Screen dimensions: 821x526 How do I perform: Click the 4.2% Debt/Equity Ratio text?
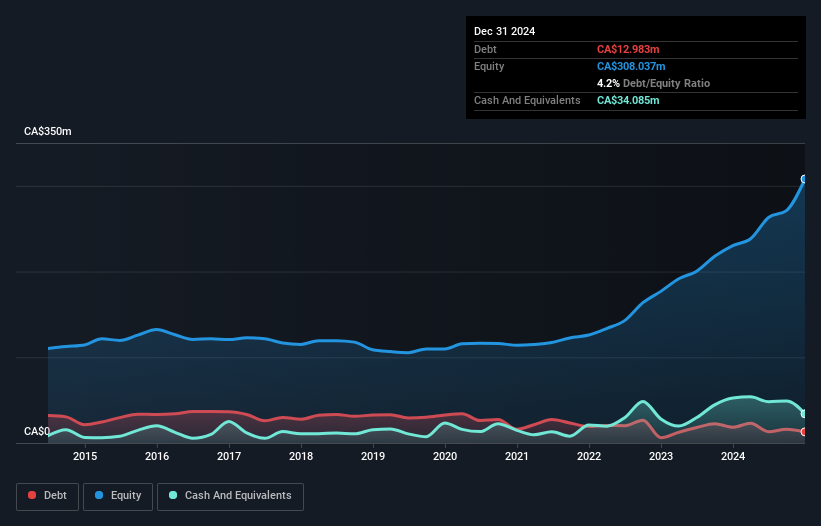pos(653,83)
